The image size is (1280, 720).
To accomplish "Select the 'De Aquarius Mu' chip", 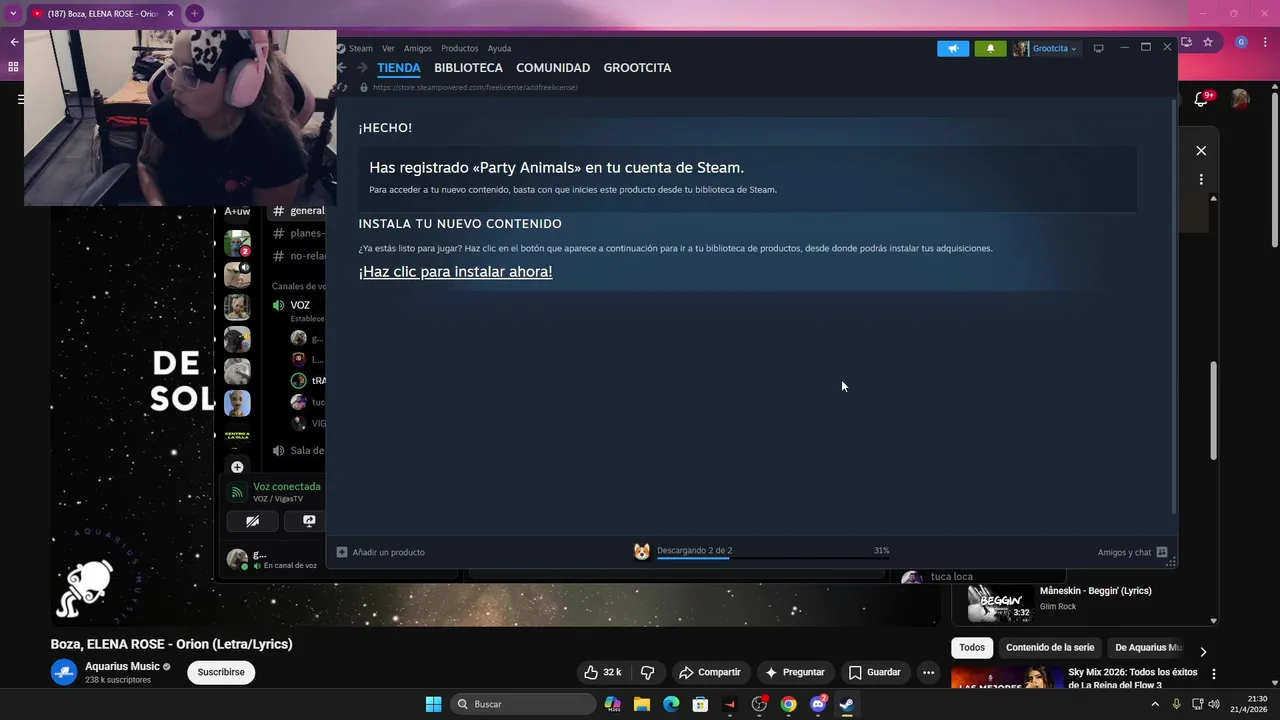I will click(1148, 647).
